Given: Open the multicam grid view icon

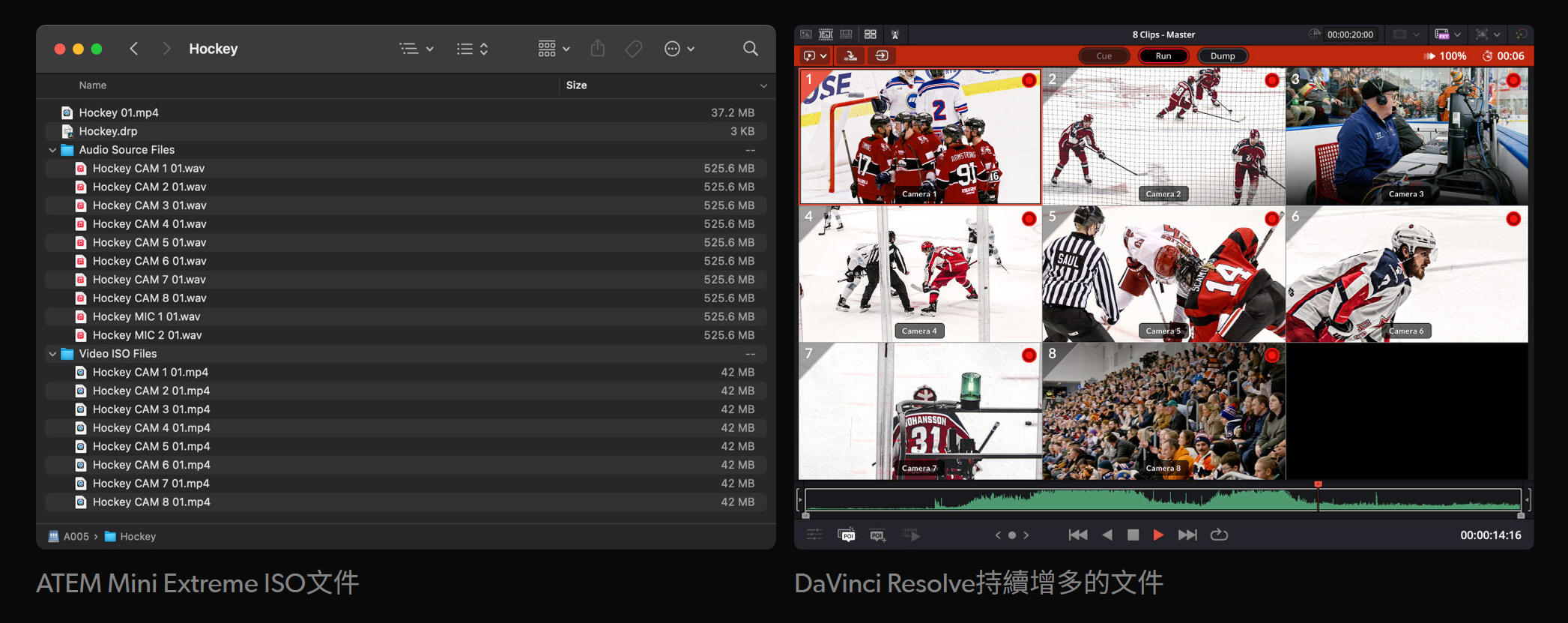Looking at the screenshot, I should [x=870, y=34].
